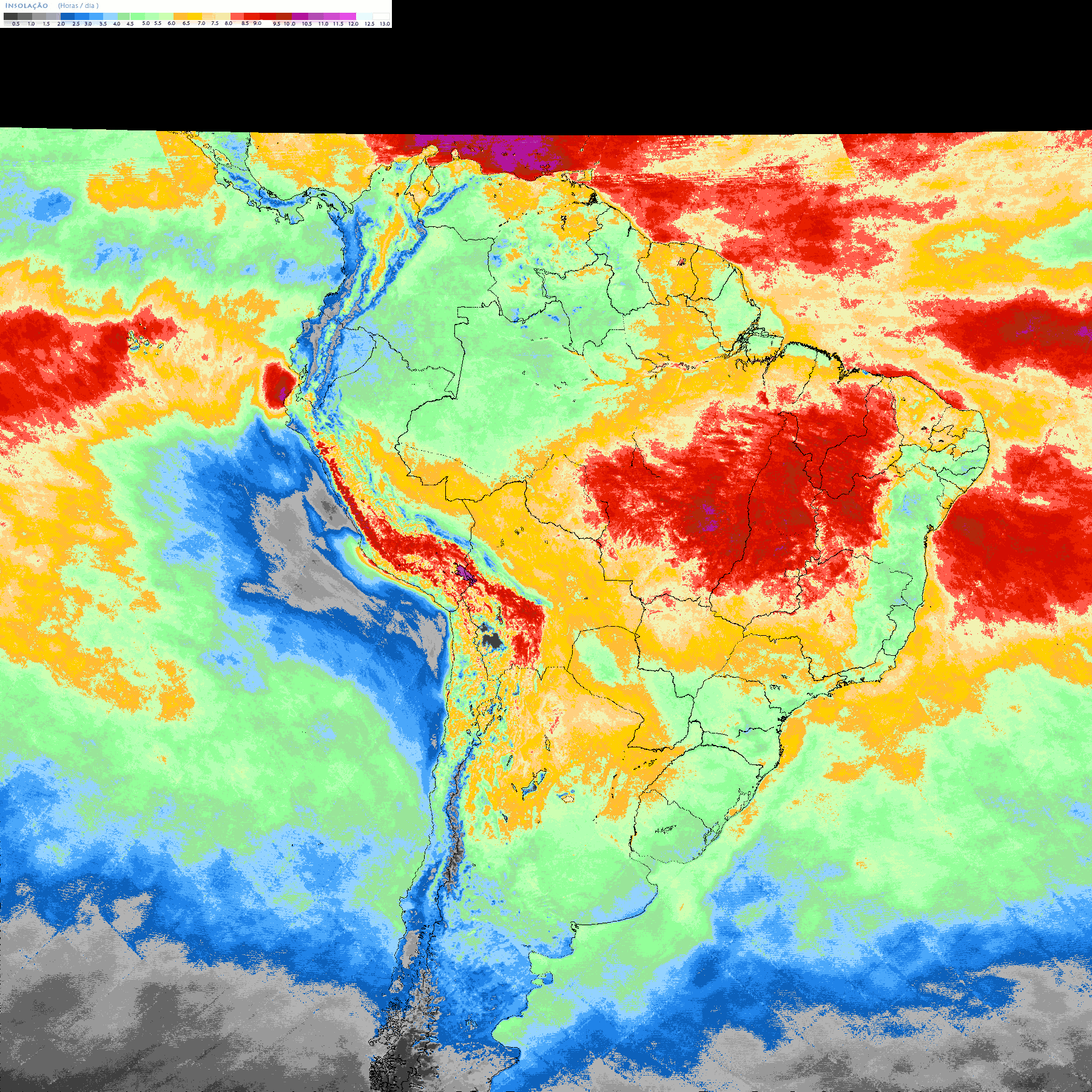Pick the magenta swatch between 11.5 and 12.0

pyautogui.click(x=348, y=16)
